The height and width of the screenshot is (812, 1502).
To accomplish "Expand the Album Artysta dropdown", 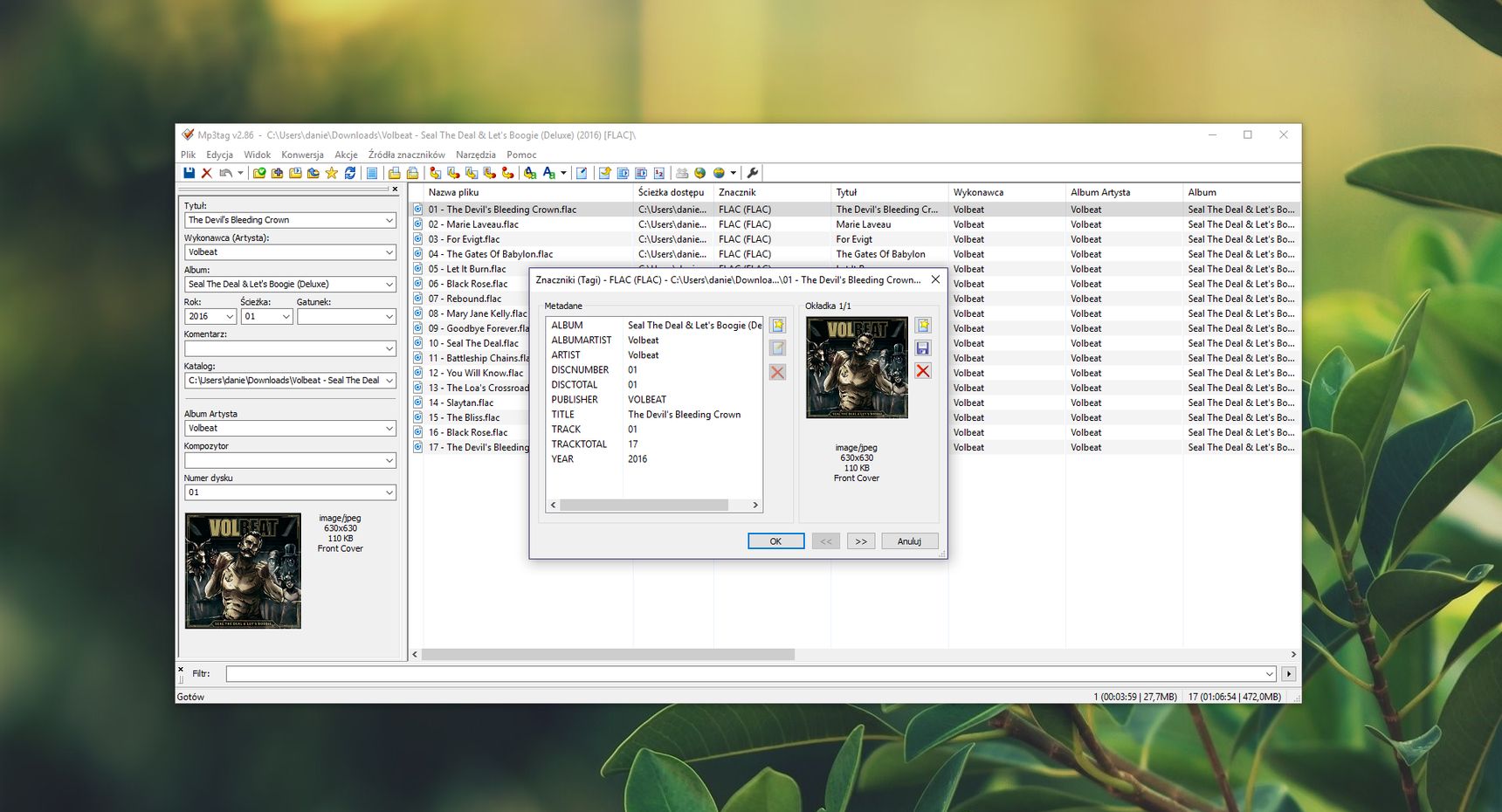I will coord(389,428).
